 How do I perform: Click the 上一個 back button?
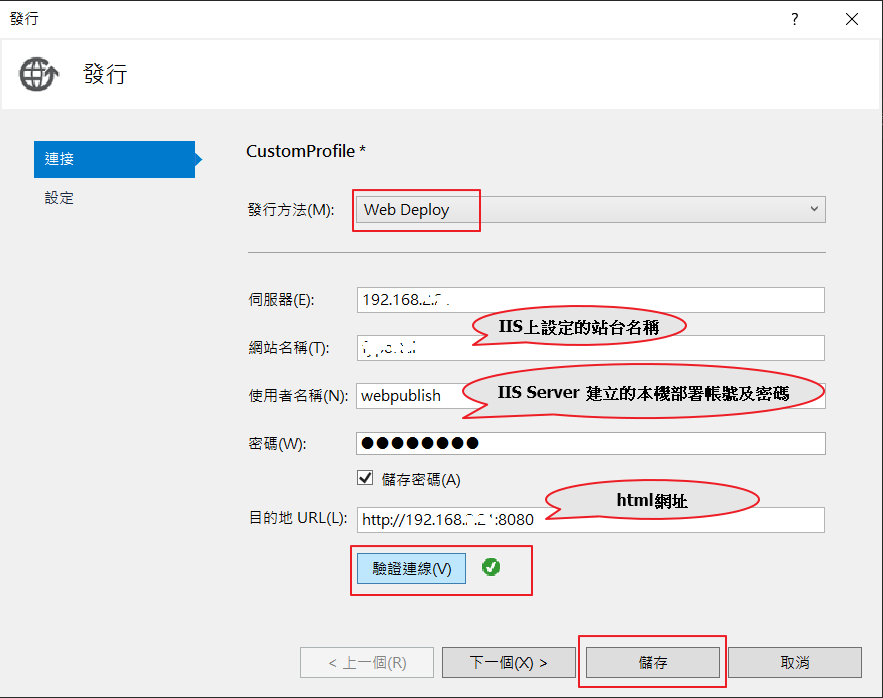click(367, 662)
